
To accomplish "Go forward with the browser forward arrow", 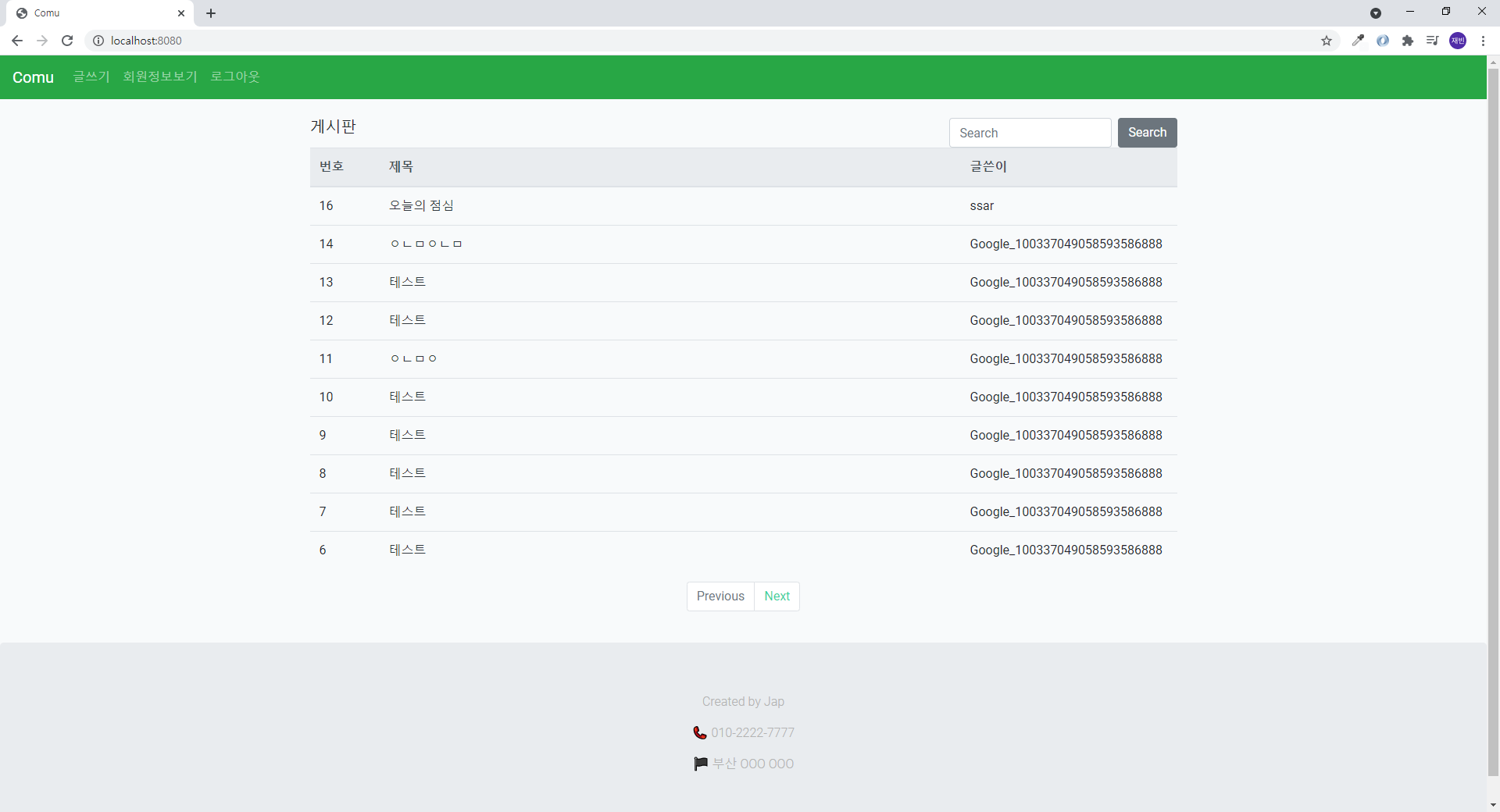I will pyautogui.click(x=42, y=41).
